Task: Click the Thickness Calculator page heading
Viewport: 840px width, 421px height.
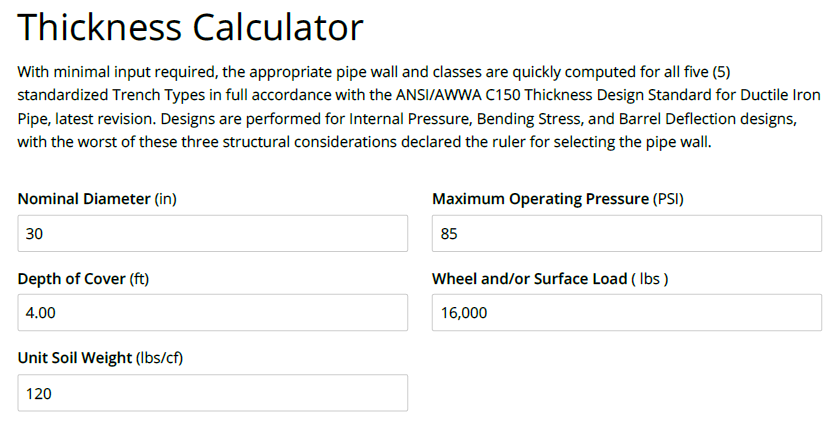Action: 190,28
